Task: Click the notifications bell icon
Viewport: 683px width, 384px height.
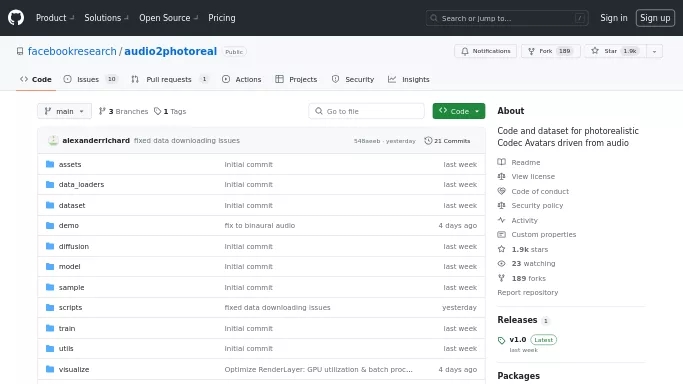Action: (x=465, y=51)
